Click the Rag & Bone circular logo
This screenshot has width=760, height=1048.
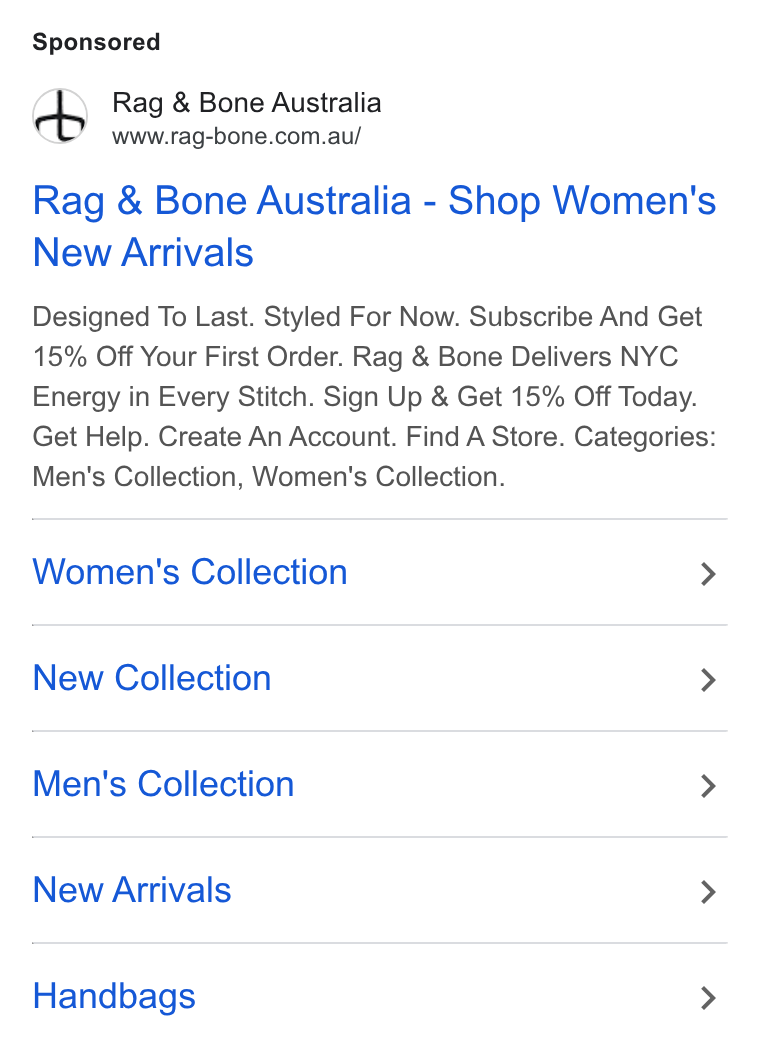(x=60, y=116)
